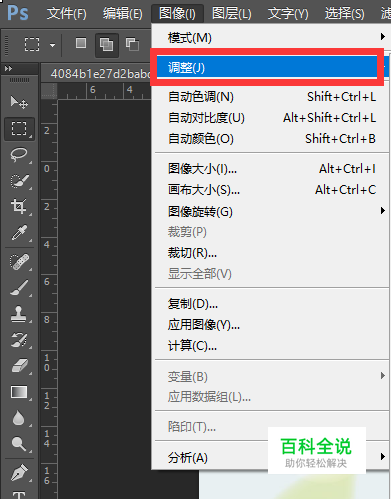
Task: Open 图层(L) menu
Action: point(232,14)
